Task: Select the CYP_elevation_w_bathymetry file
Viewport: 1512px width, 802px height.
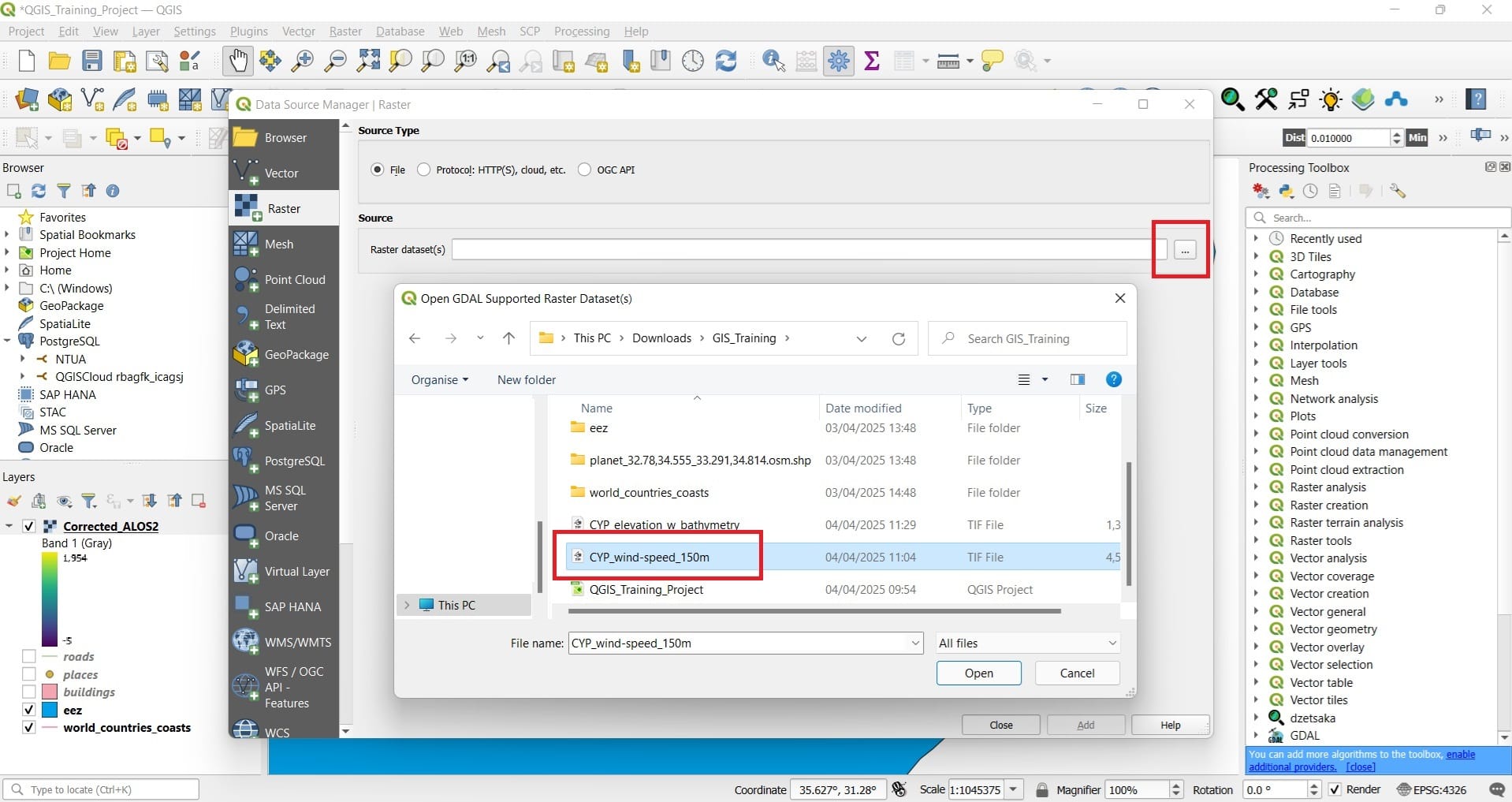Action: pos(664,524)
